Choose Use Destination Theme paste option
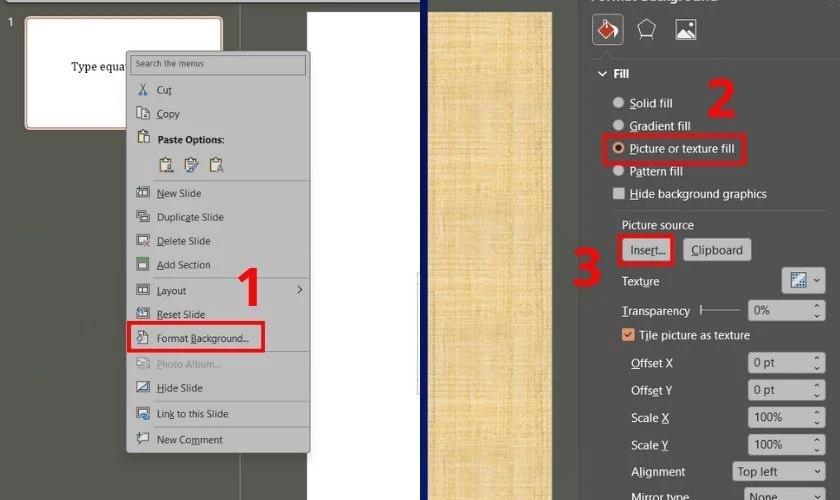 166,165
